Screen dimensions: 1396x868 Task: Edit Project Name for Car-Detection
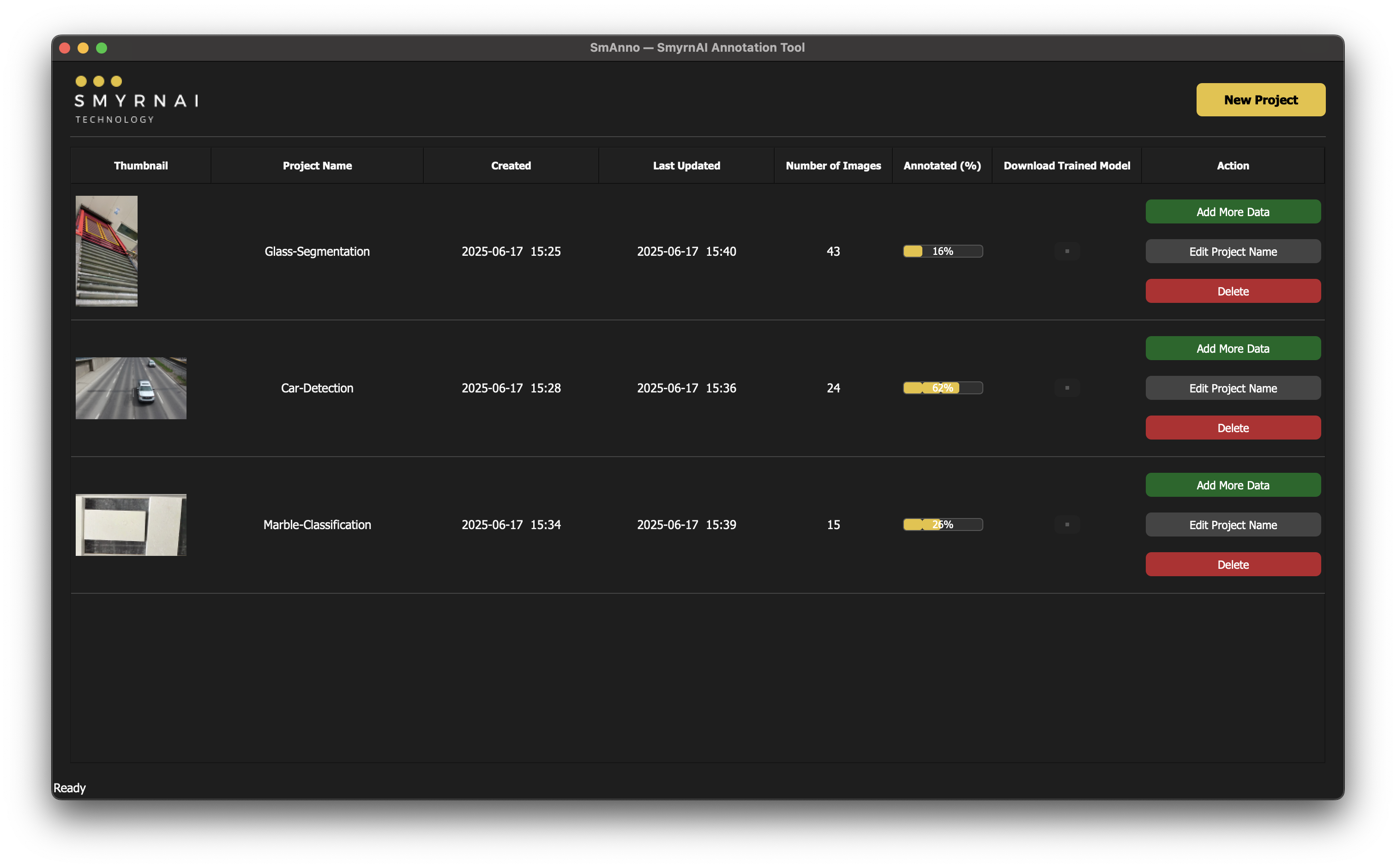(1233, 387)
